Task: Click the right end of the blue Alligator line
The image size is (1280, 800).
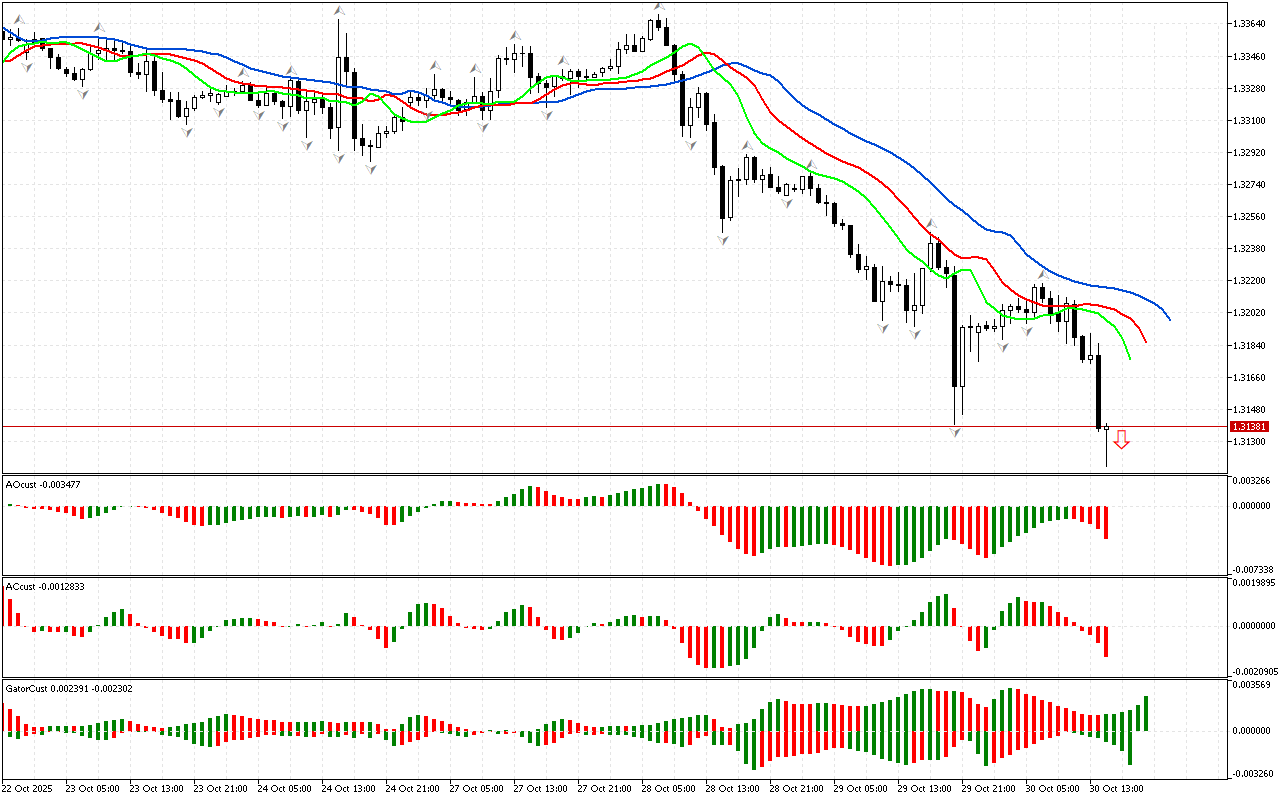Action: [1169, 319]
